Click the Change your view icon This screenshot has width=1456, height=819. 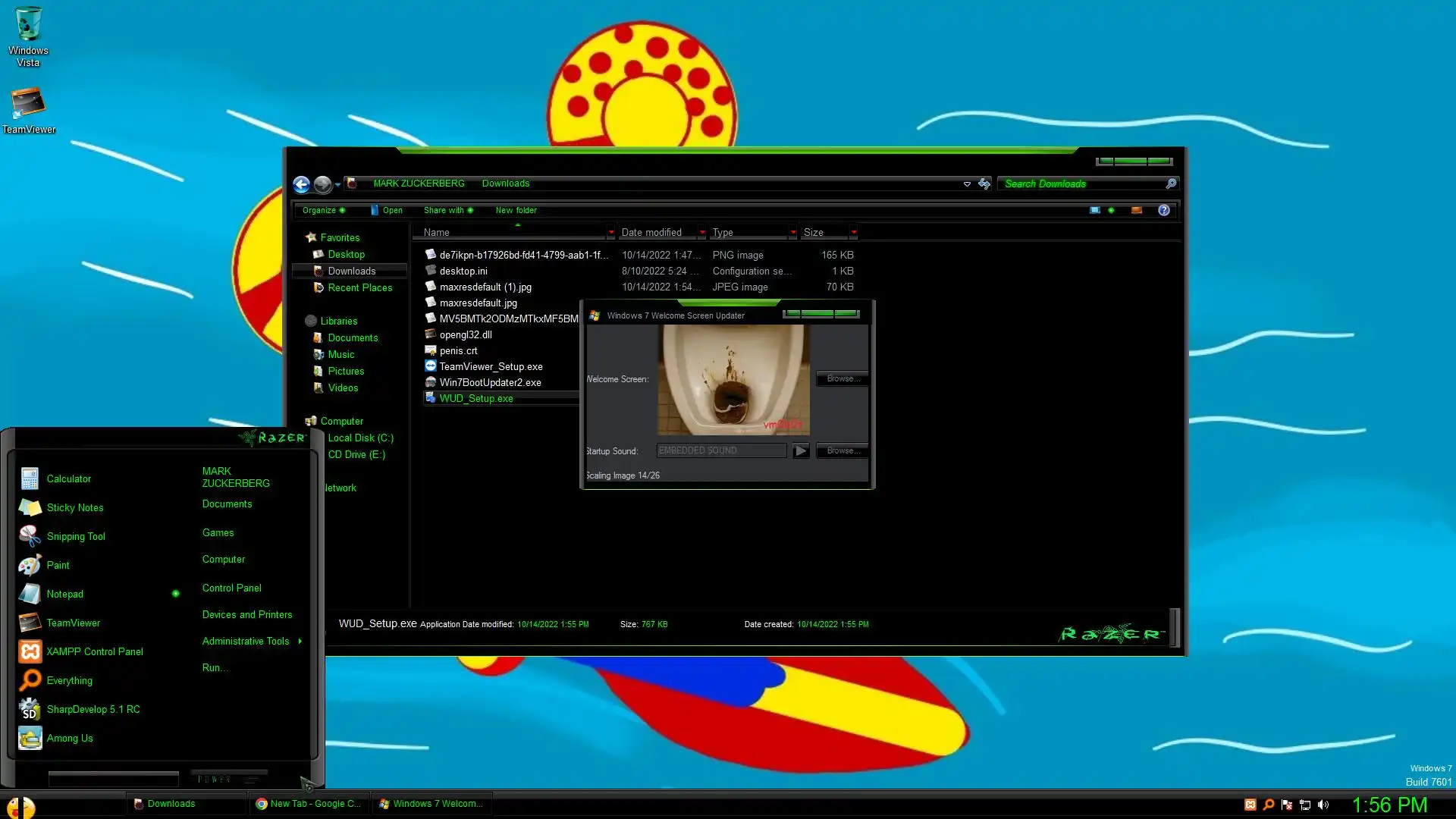coord(1095,210)
